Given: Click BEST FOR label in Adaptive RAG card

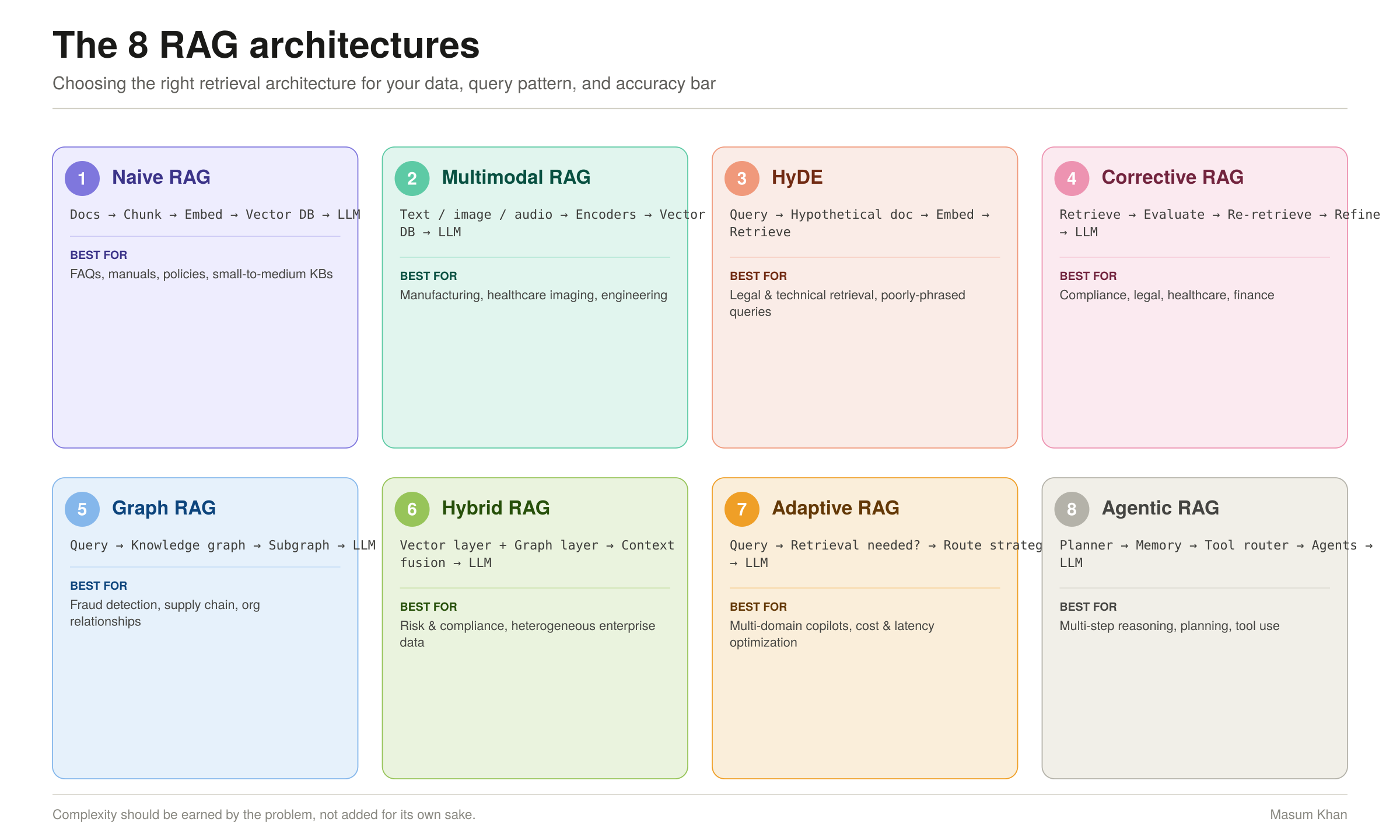Looking at the screenshot, I should coord(758,607).
